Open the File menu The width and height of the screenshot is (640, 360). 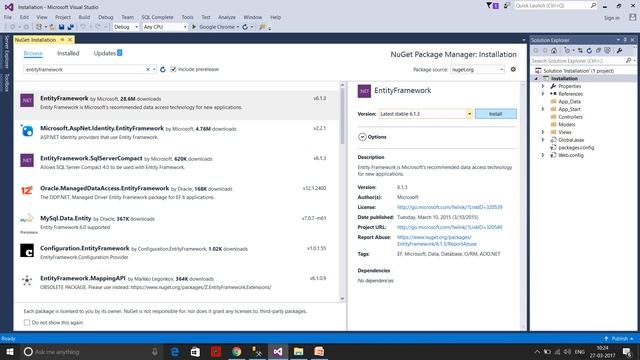point(8,17)
